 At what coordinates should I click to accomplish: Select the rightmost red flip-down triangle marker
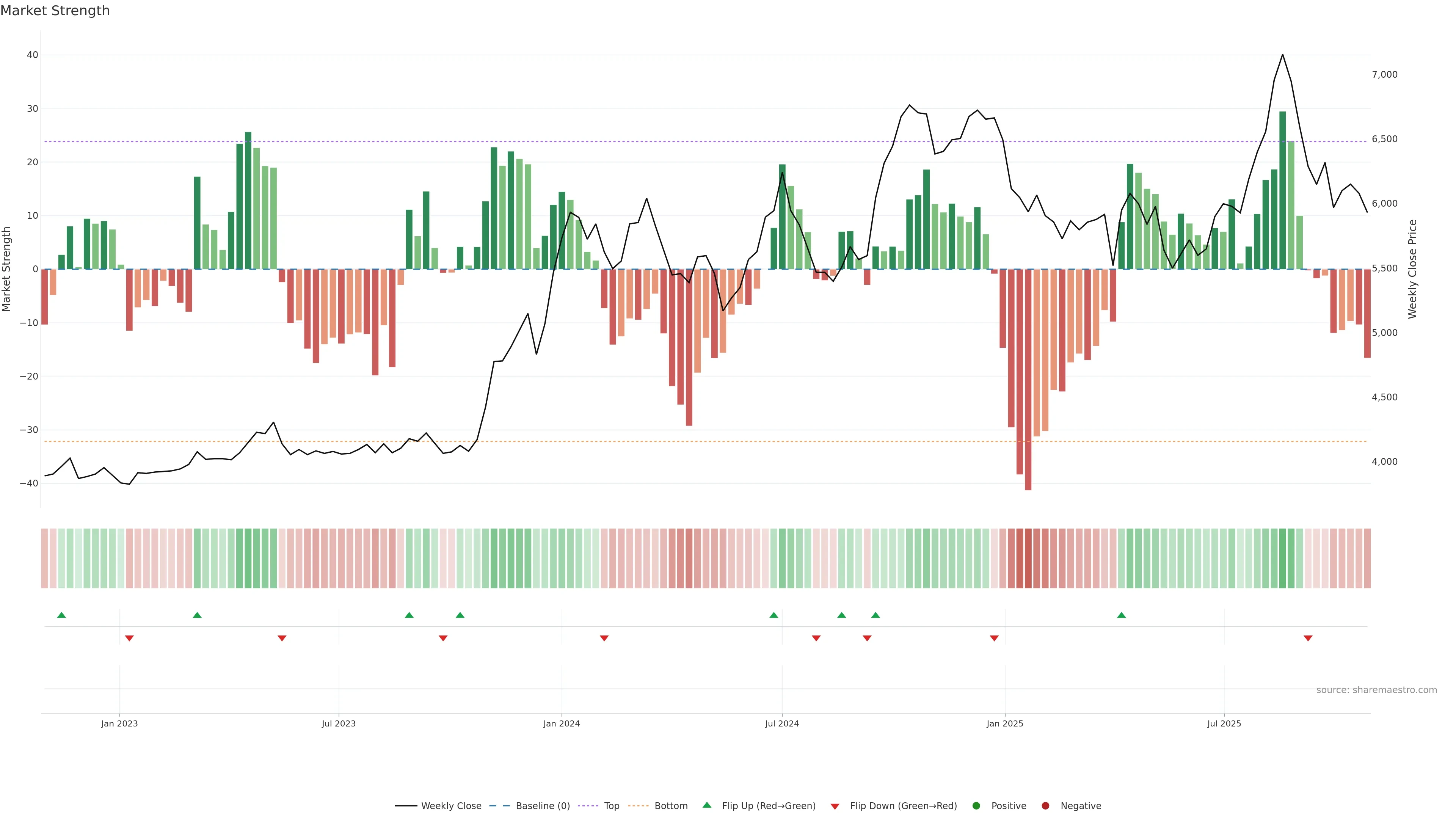click(1308, 638)
